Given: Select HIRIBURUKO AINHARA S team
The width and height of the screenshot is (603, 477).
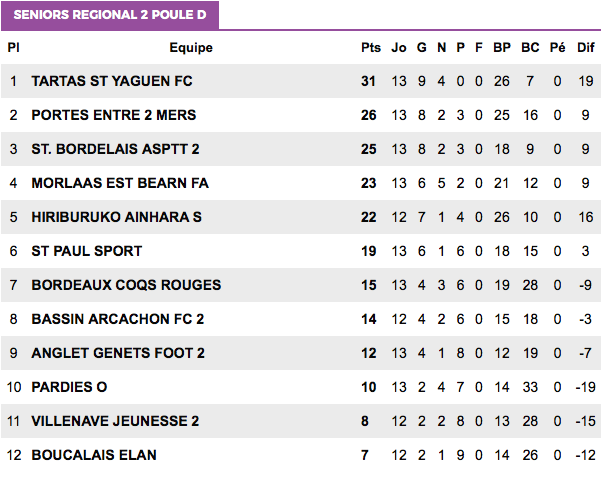Looking at the screenshot, I should click(x=117, y=217).
